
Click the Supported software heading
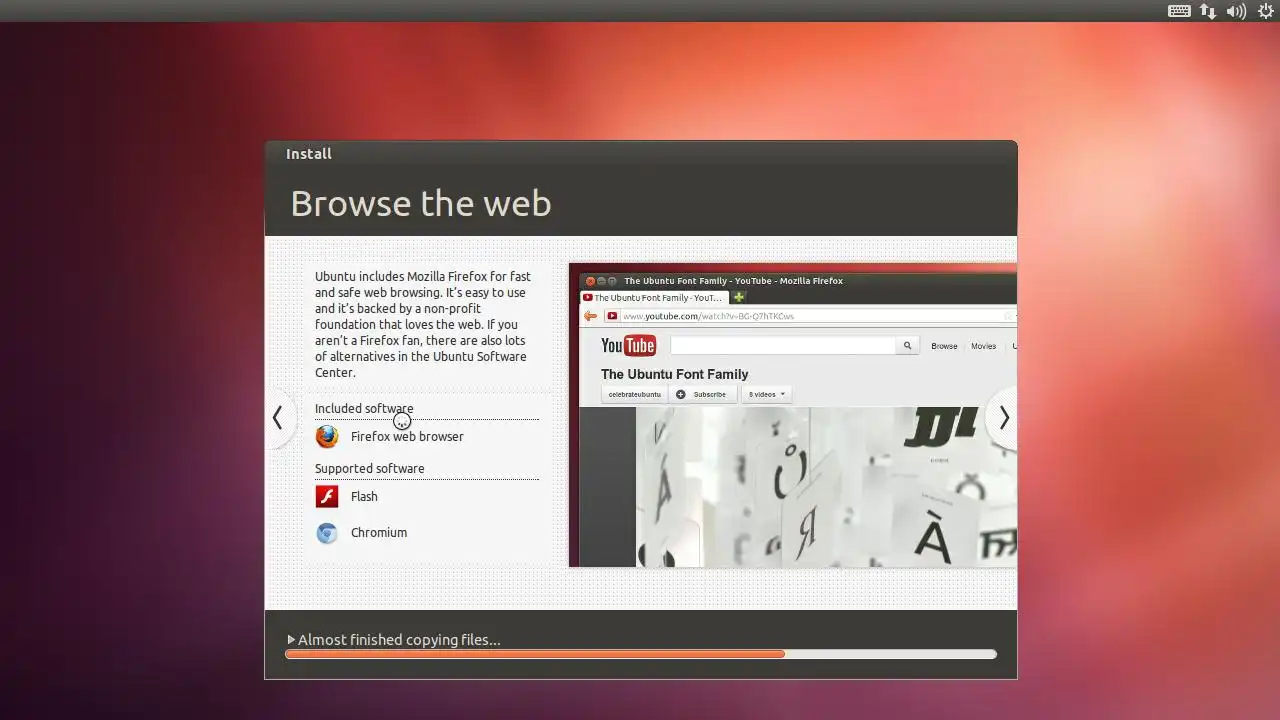[x=370, y=469]
